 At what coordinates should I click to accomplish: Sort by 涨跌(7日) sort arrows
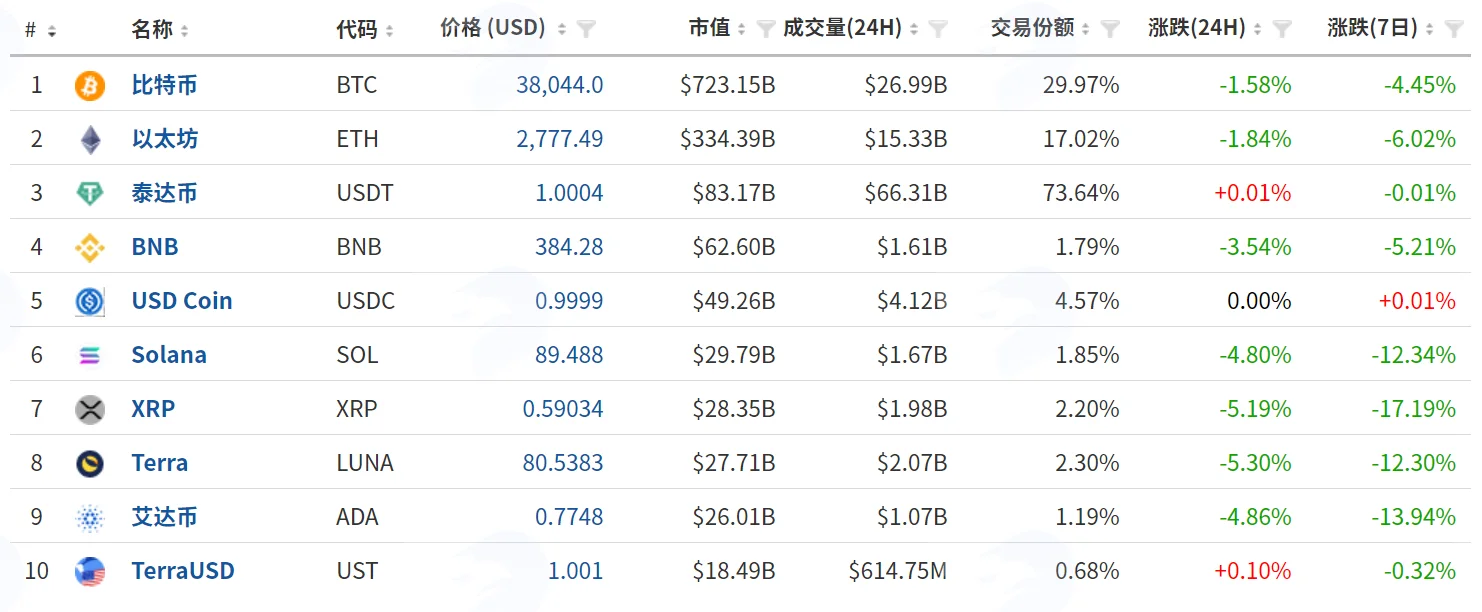pos(1430,31)
